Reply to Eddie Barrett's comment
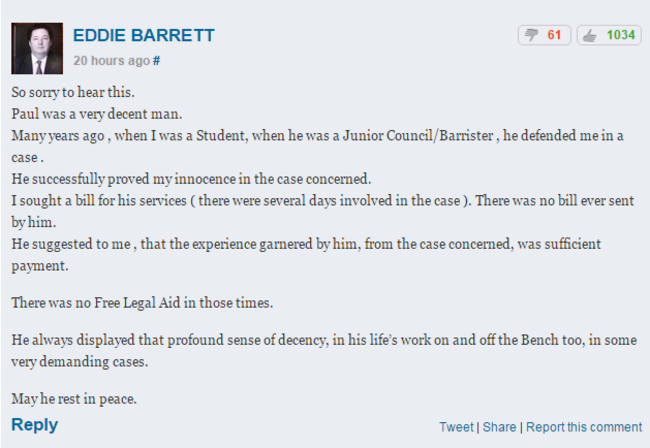The image size is (650, 448). click(34, 425)
